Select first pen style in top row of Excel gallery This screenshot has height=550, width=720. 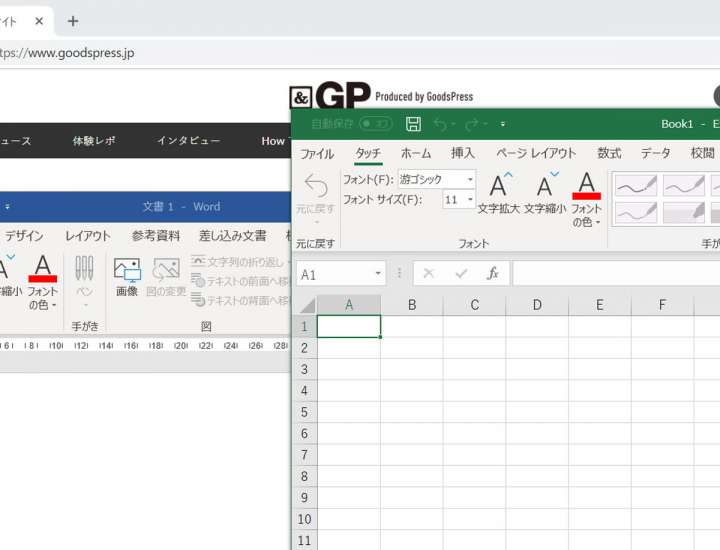[636, 185]
